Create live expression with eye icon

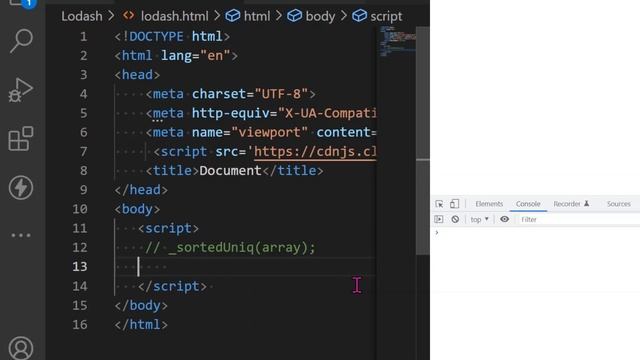[x=504, y=219]
